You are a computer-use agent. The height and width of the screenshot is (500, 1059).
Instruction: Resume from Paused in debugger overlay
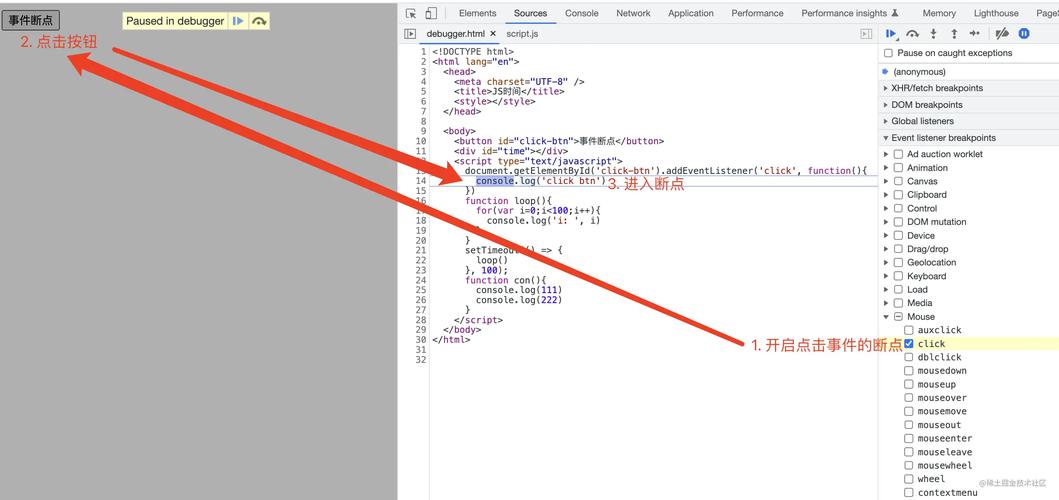(238, 21)
